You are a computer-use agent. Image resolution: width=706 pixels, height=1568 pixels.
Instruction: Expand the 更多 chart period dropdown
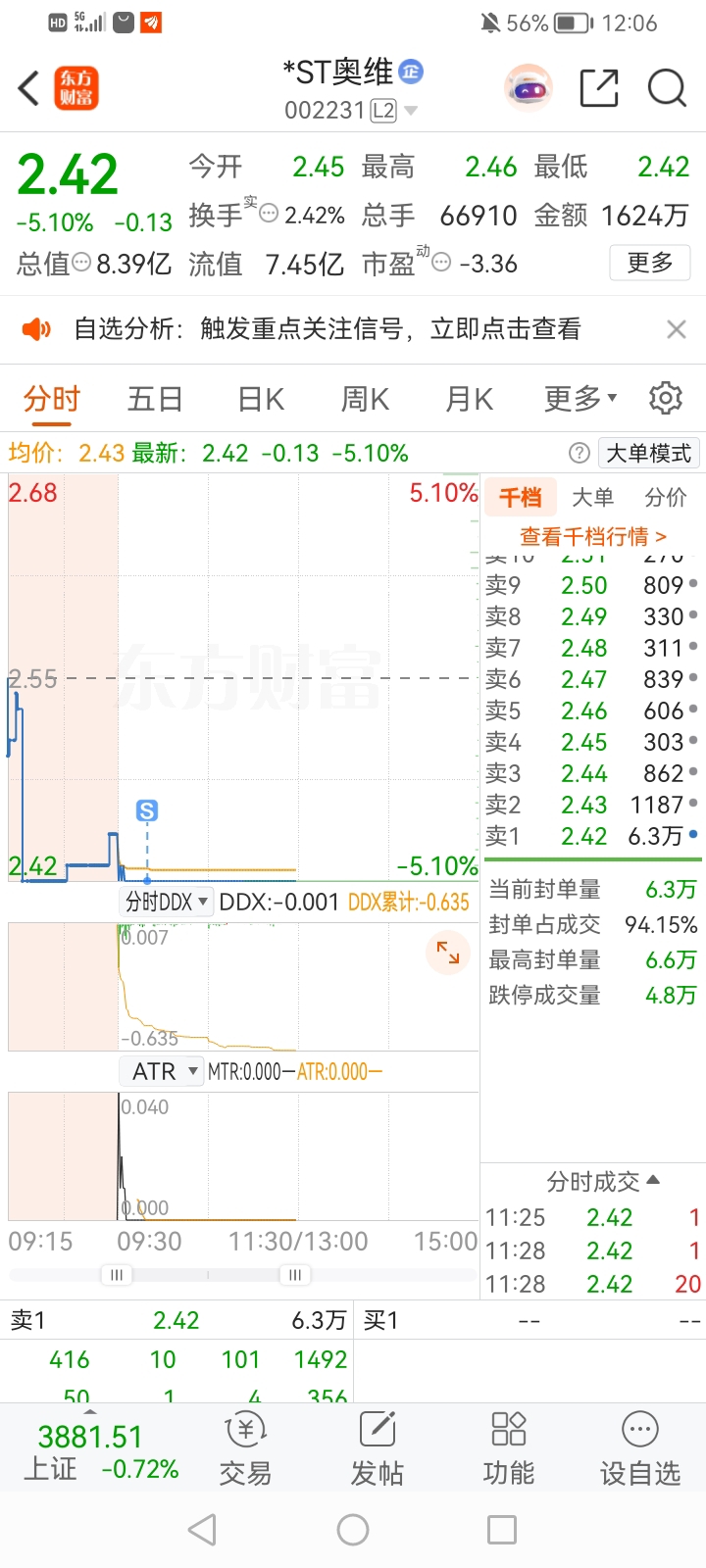[580, 399]
